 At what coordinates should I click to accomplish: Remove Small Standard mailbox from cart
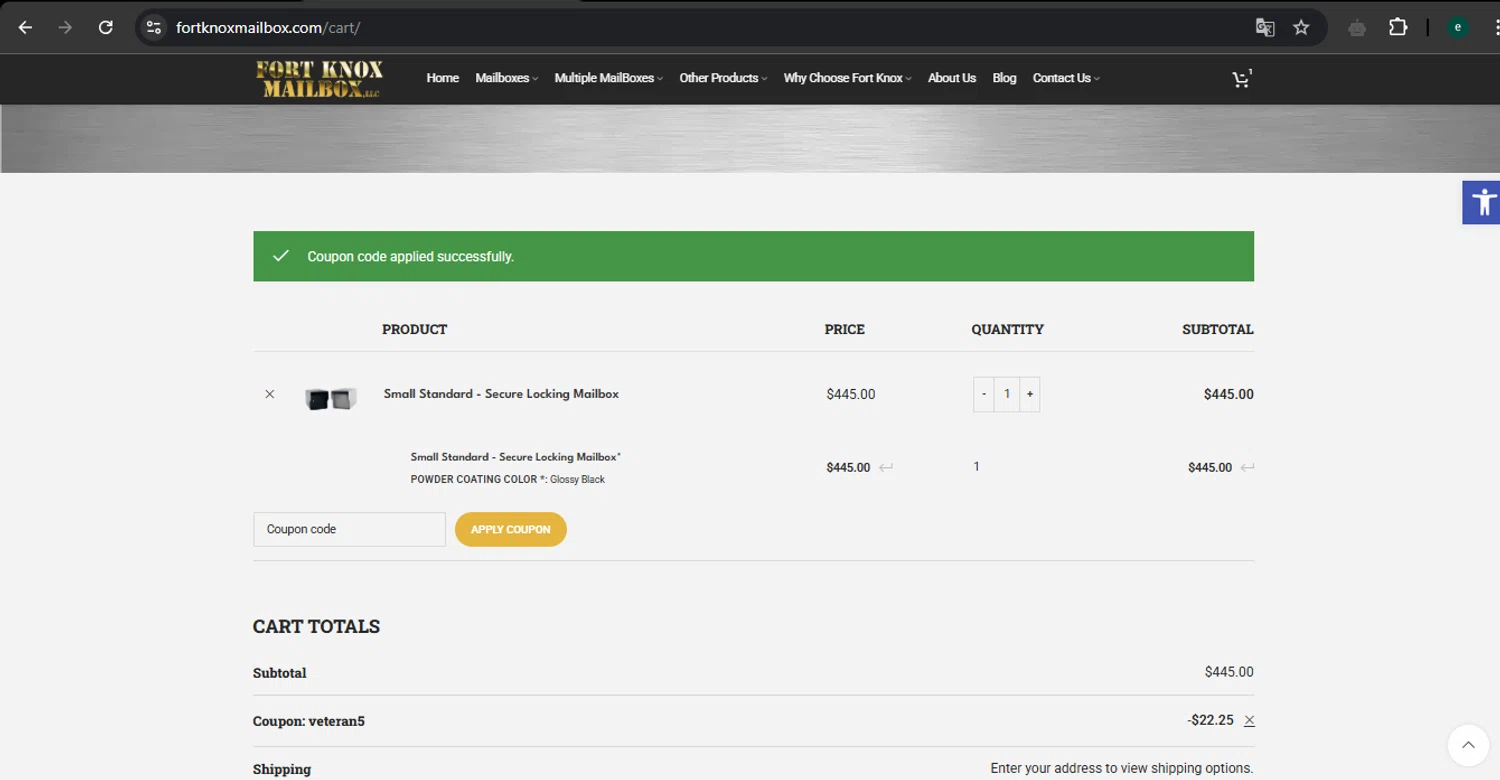point(269,394)
